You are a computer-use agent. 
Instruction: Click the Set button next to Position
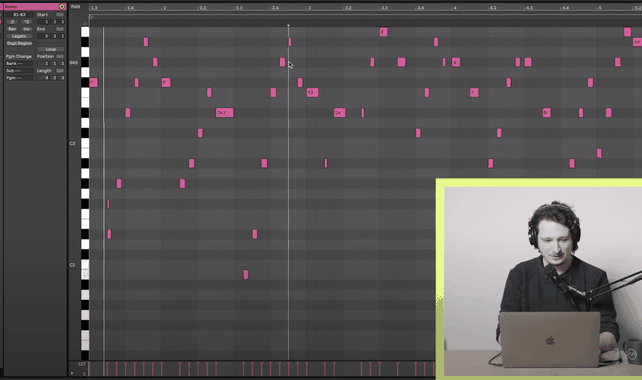point(60,56)
